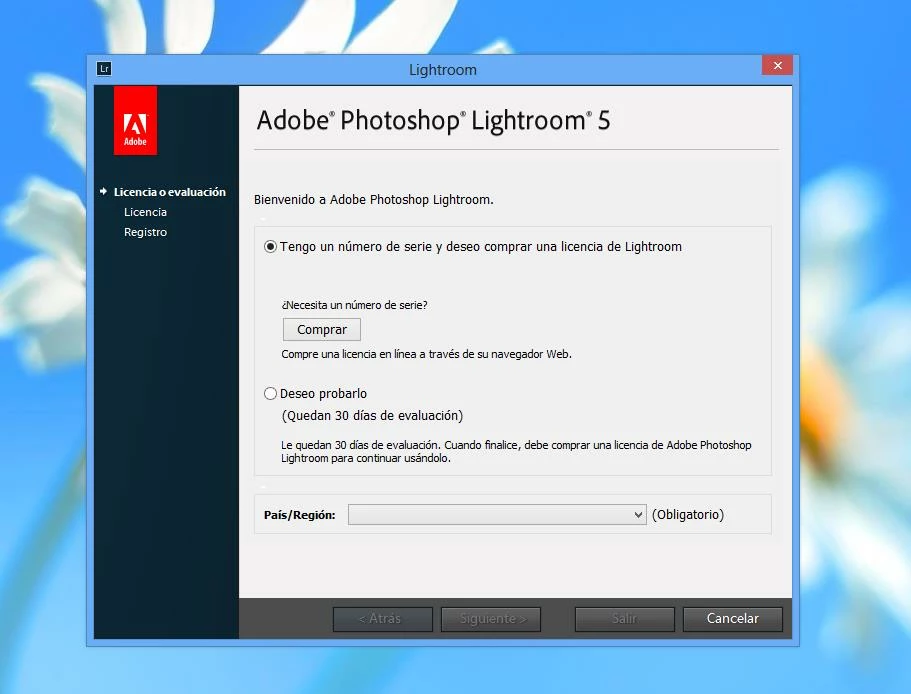The width and height of the screenshot is (911, 694).
Task: Click the disabled Salir button
Action: 625,619
